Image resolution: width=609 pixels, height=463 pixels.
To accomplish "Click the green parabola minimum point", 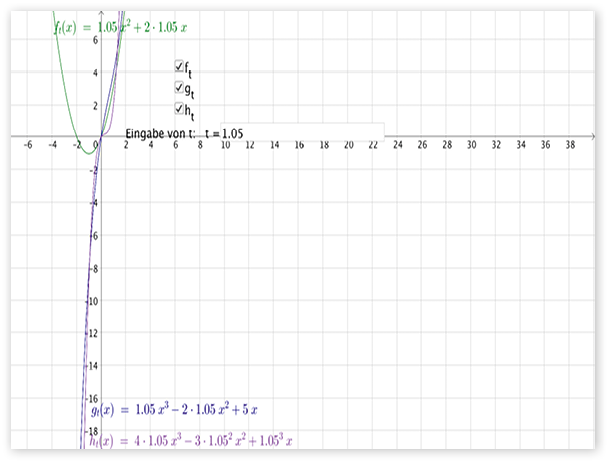I will point(89,154).
